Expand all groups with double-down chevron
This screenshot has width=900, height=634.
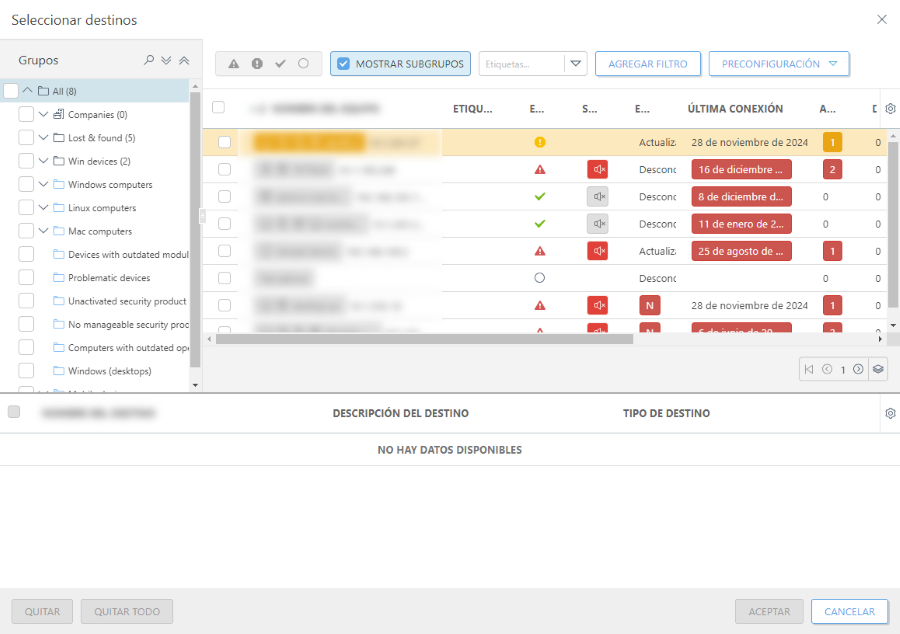tap(166, 61)
